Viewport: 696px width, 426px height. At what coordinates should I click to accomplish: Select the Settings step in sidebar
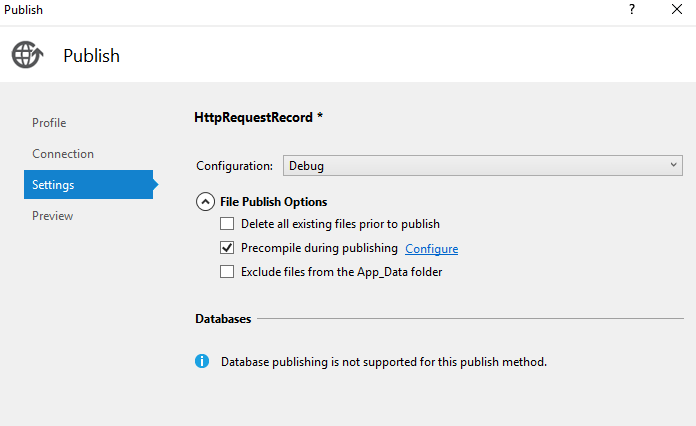pos(53,185)
